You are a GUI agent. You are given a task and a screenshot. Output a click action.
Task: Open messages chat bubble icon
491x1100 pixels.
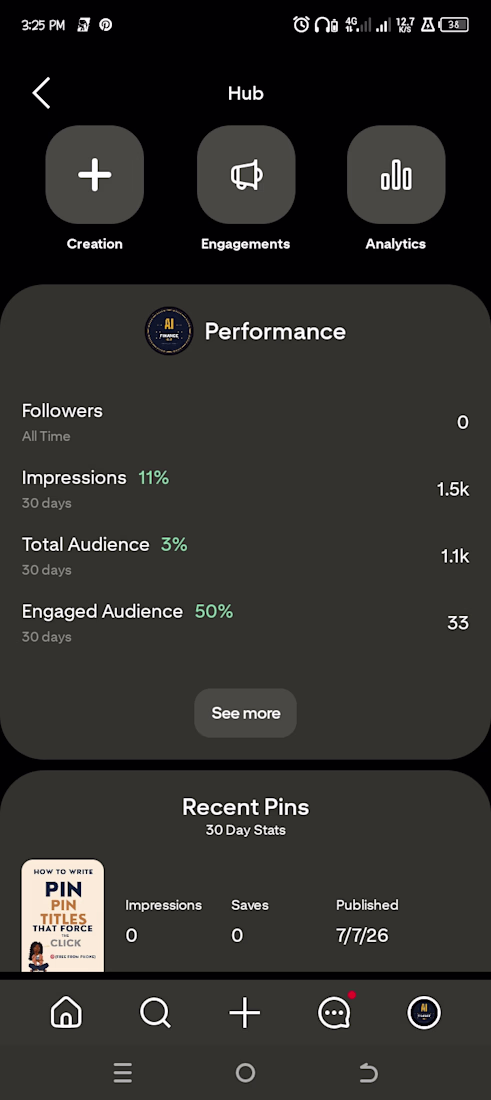(x=335, y=1013)
